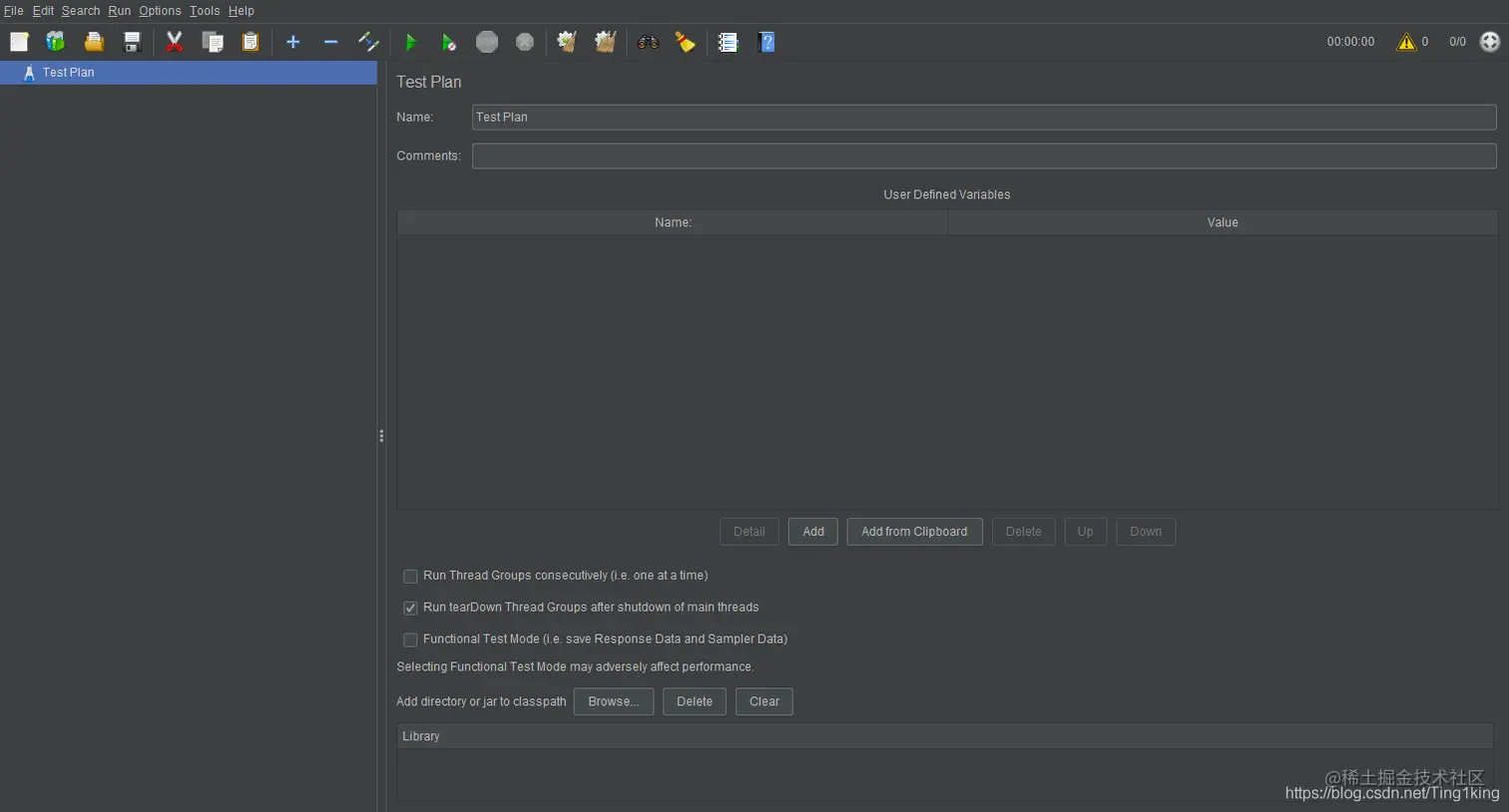Click the Name: column header
Image resolution: width=1509 pixels, height=812 pixels.
(x=673, y=222)
